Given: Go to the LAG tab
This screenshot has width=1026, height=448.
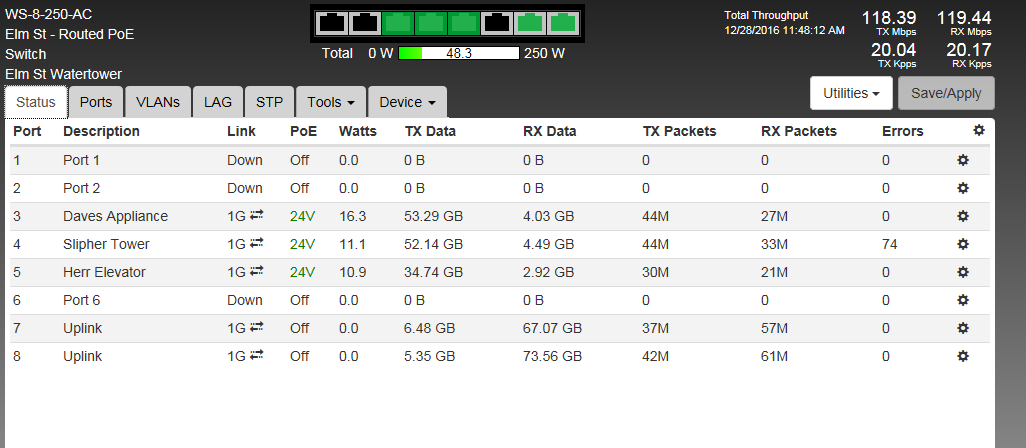Looking at the screenshot, I should pyautogui.click(x=217, y=102).
